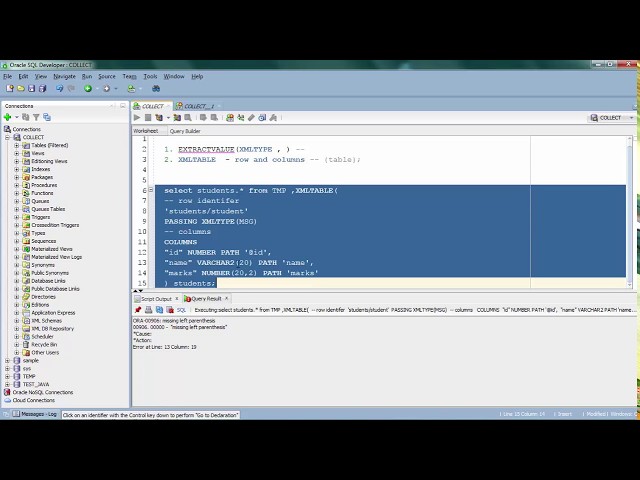This screenshot has height=480, width=640.
Task: Collapse the COLLECT connection node
Action: (7, 137)
